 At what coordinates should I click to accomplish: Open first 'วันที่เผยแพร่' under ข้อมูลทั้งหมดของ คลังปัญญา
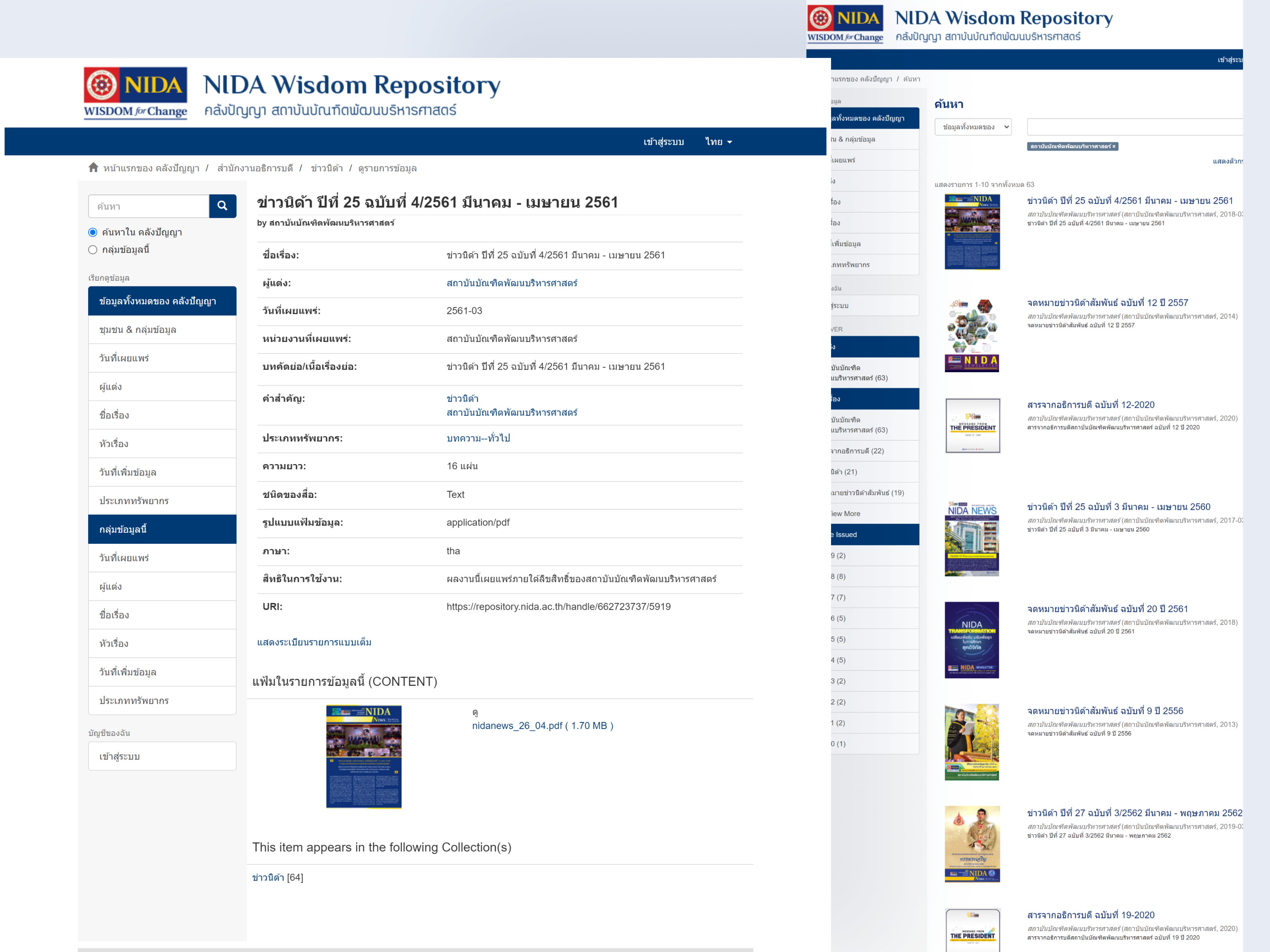[x=162, y=358]
